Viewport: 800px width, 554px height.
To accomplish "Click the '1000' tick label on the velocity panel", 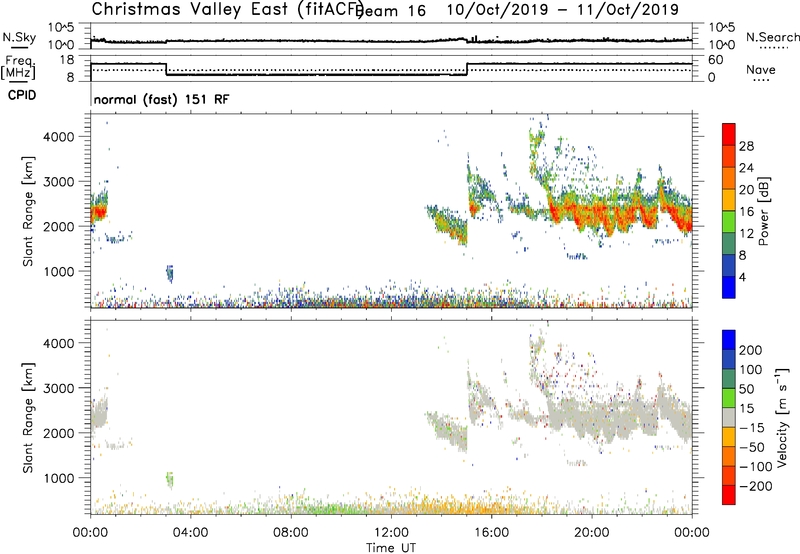I will [59, 478].
